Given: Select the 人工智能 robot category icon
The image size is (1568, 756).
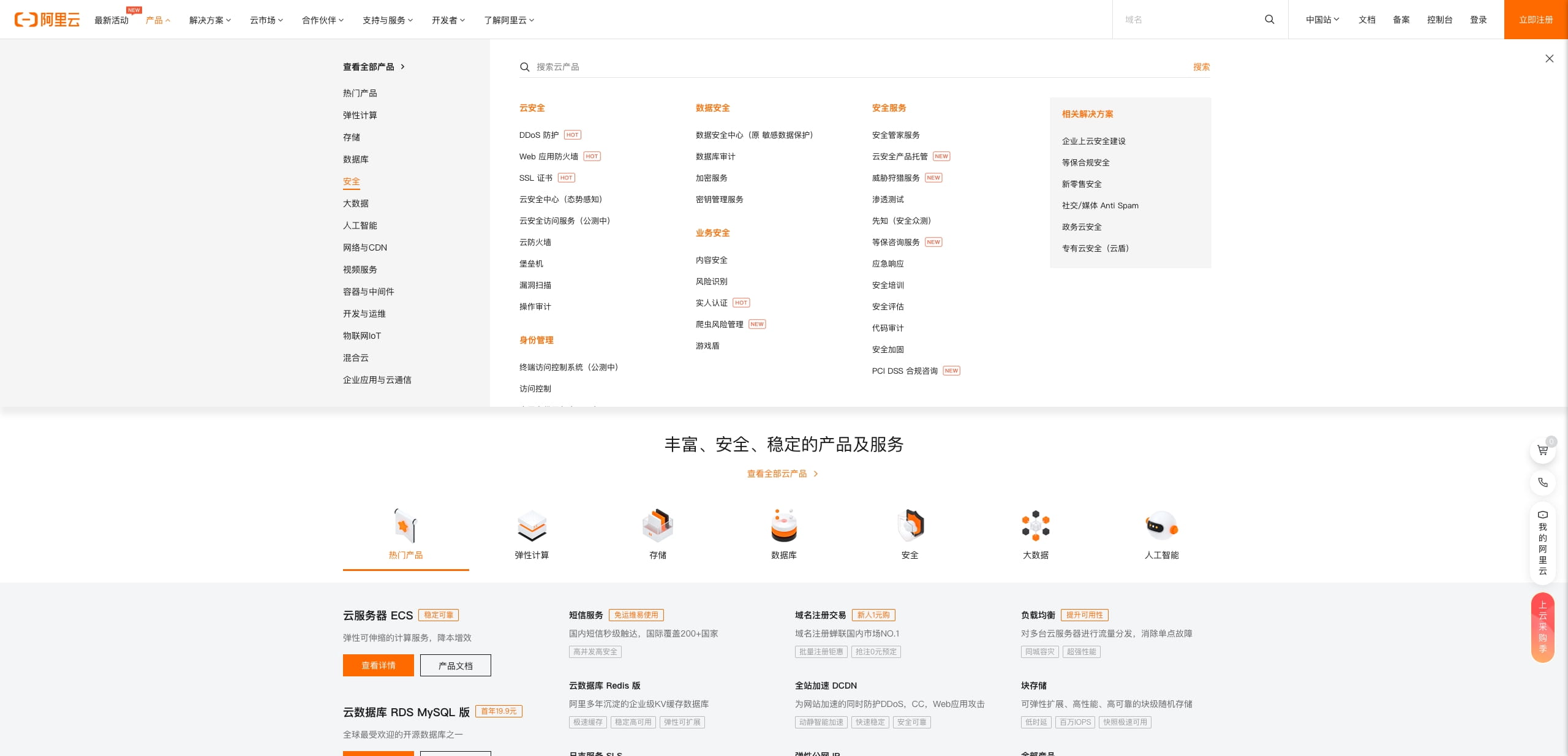Looking at the screenshot, I should (x=1162, y=526).
